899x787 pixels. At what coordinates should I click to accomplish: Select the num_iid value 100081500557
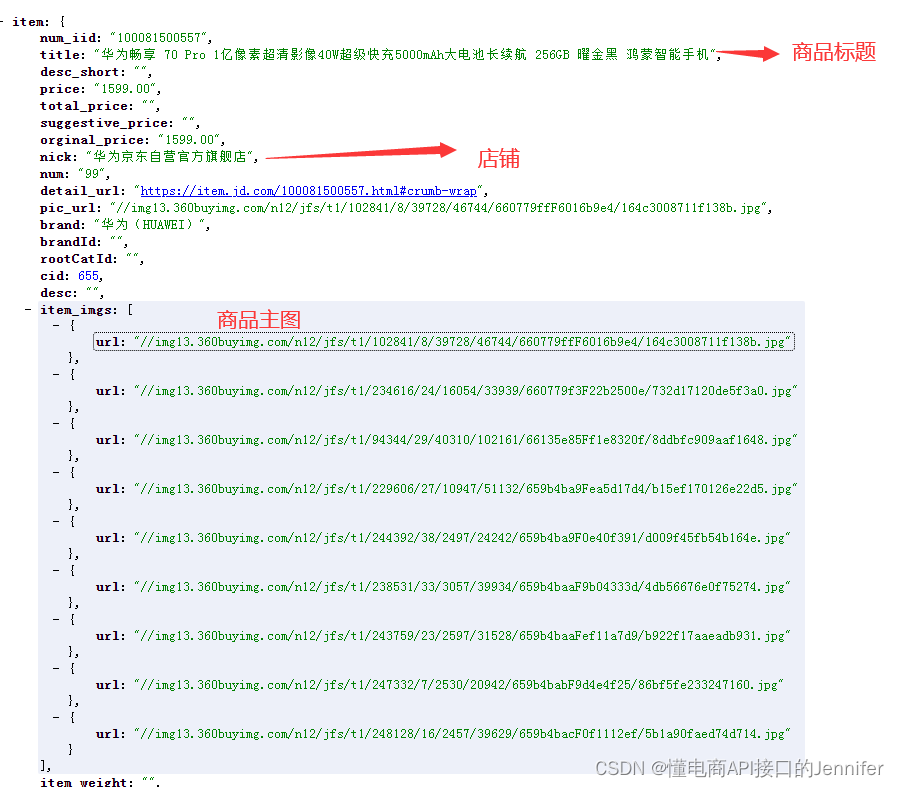(x=159, y=38)
